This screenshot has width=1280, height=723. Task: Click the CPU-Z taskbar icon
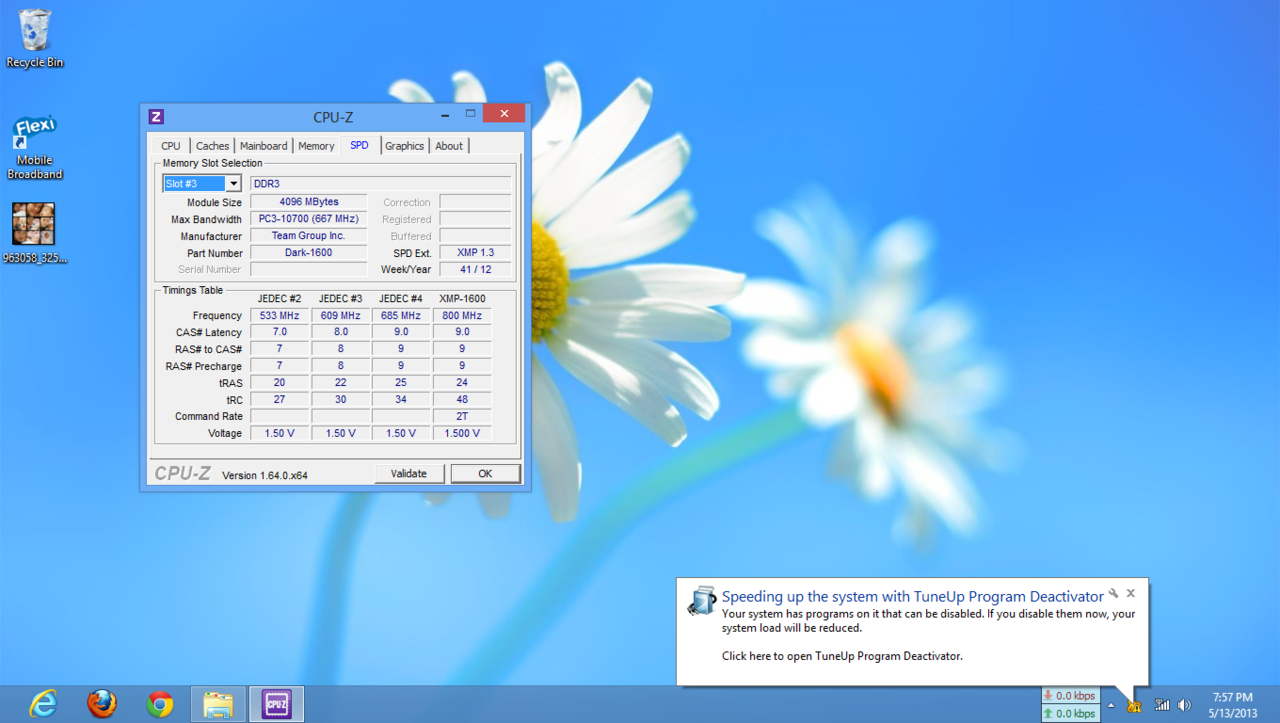276,704
